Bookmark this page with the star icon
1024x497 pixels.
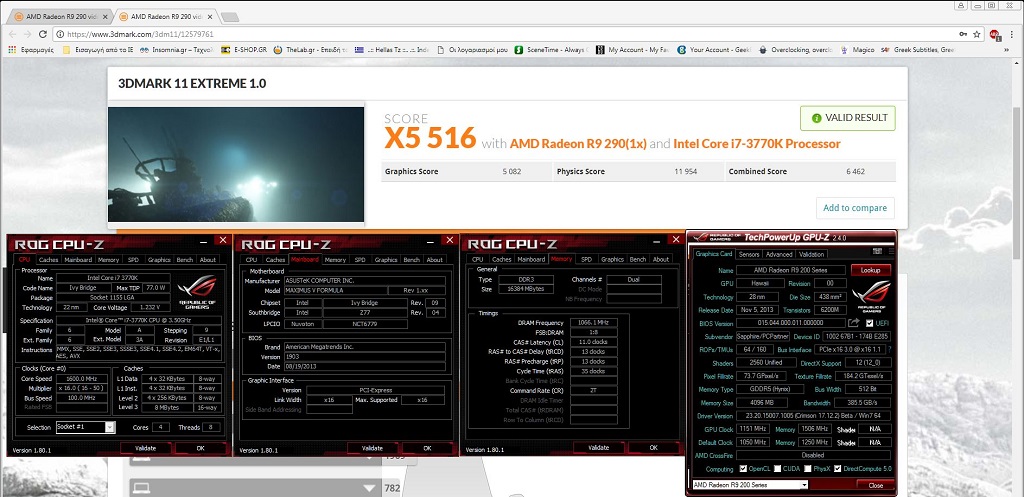[x=977, y=34]
